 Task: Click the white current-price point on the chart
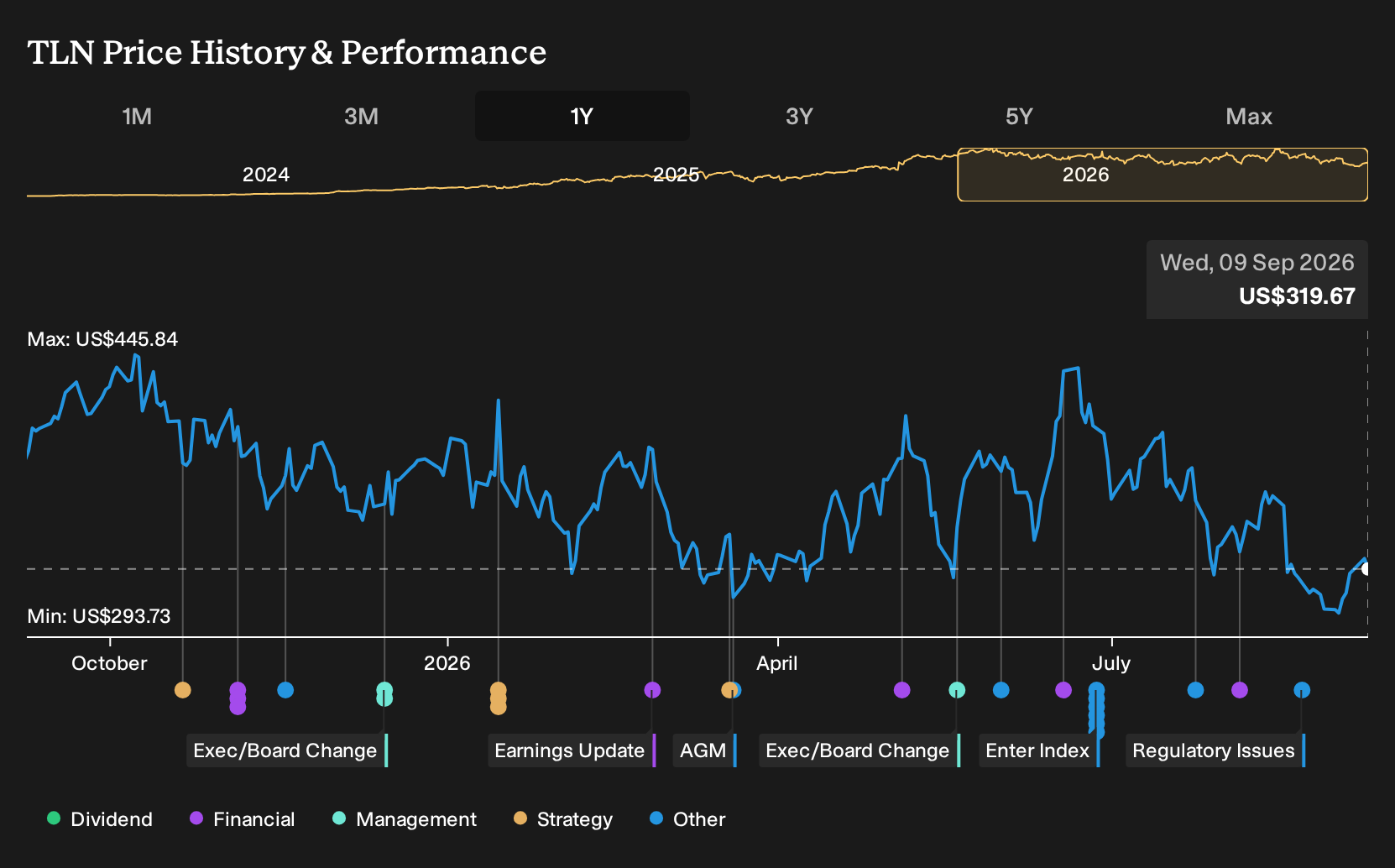click(x=1366, y=569)
